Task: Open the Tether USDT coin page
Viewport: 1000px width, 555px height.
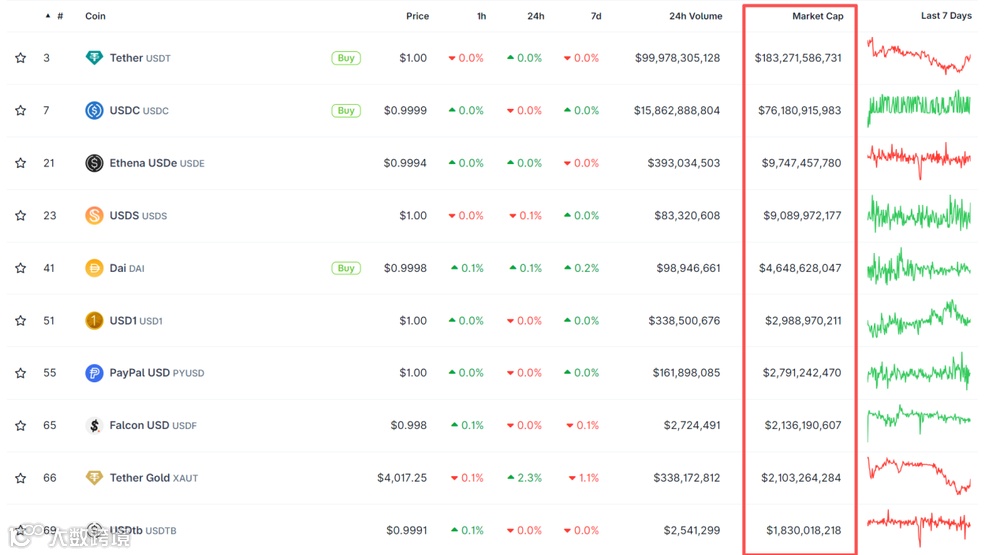Action: point(140,58)
